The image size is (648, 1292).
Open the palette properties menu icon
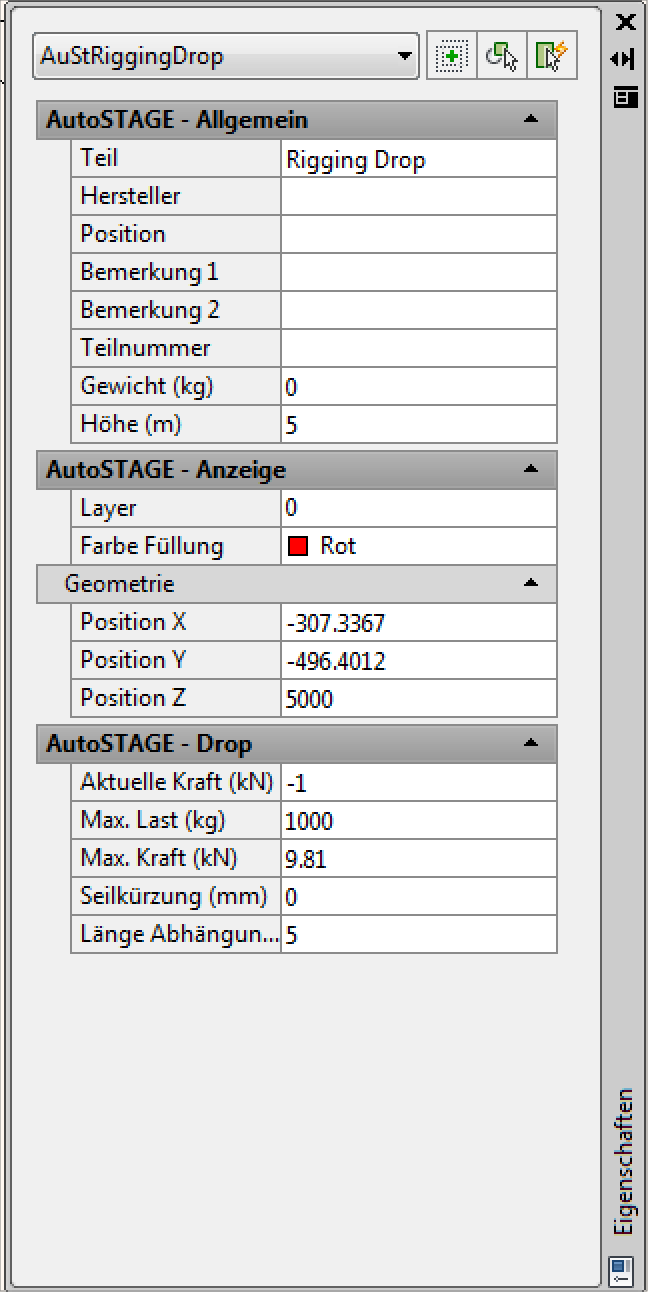tap(625, 97)
